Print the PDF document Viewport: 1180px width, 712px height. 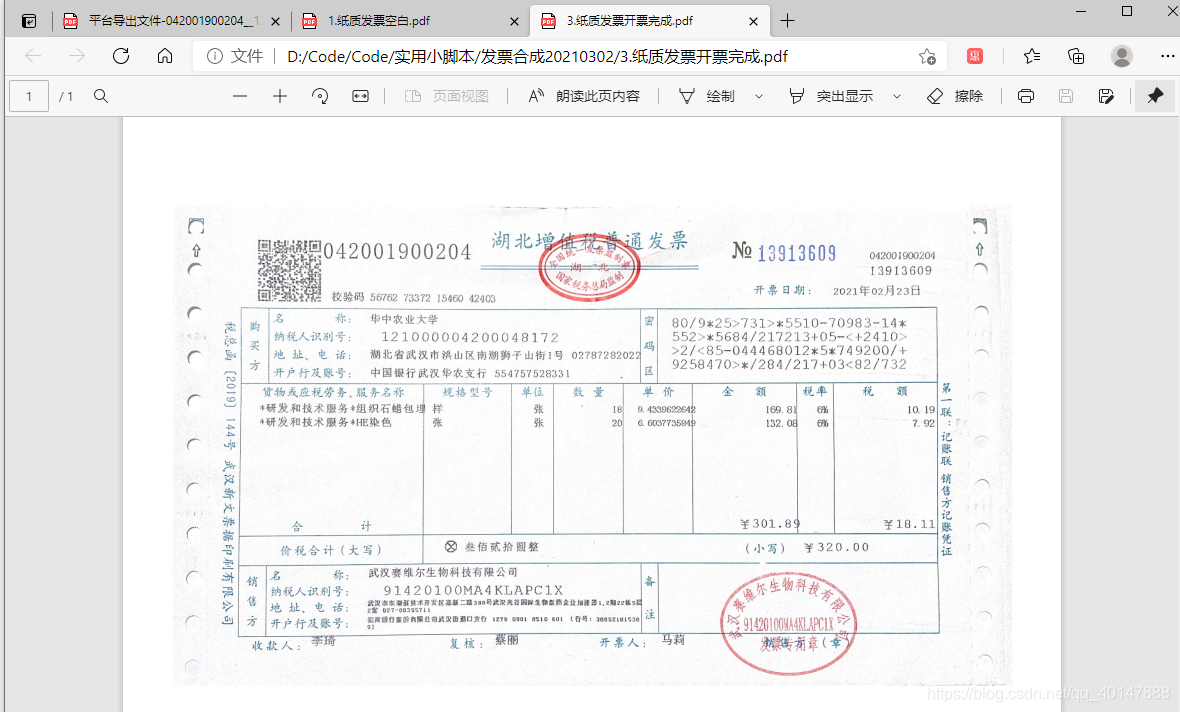(1026, 96)
